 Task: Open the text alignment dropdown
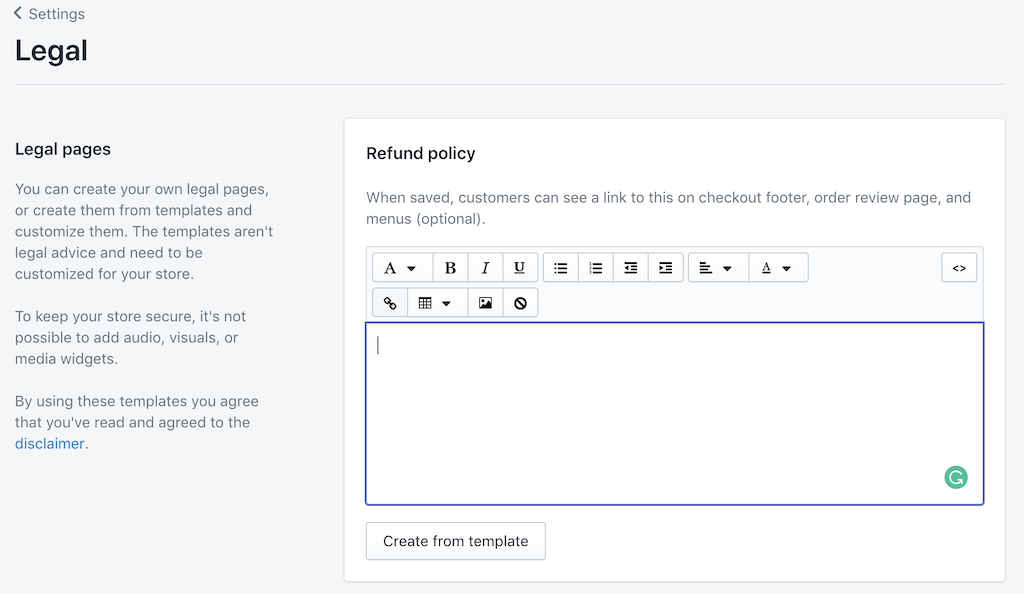click(x=716, y=268)
